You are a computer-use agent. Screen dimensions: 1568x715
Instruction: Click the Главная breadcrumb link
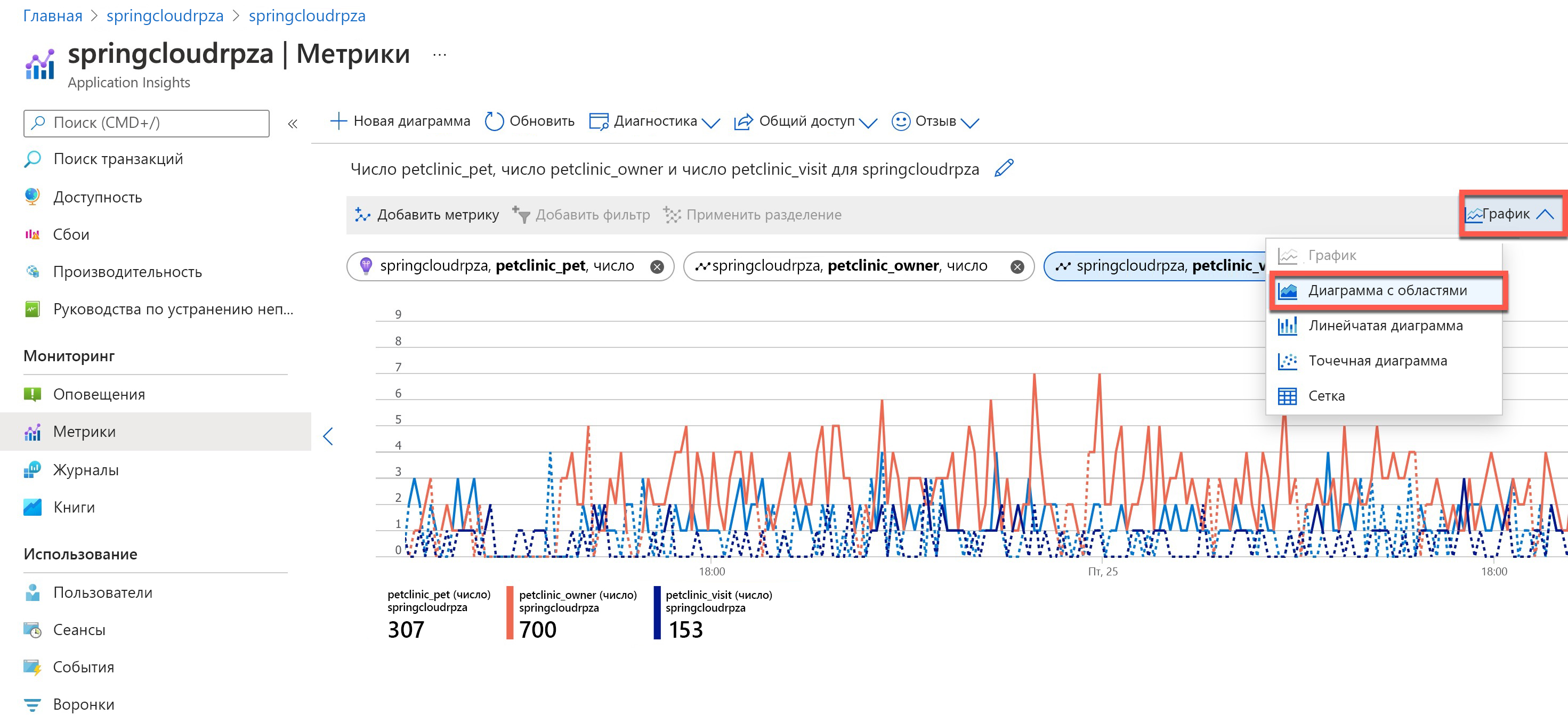52,16
